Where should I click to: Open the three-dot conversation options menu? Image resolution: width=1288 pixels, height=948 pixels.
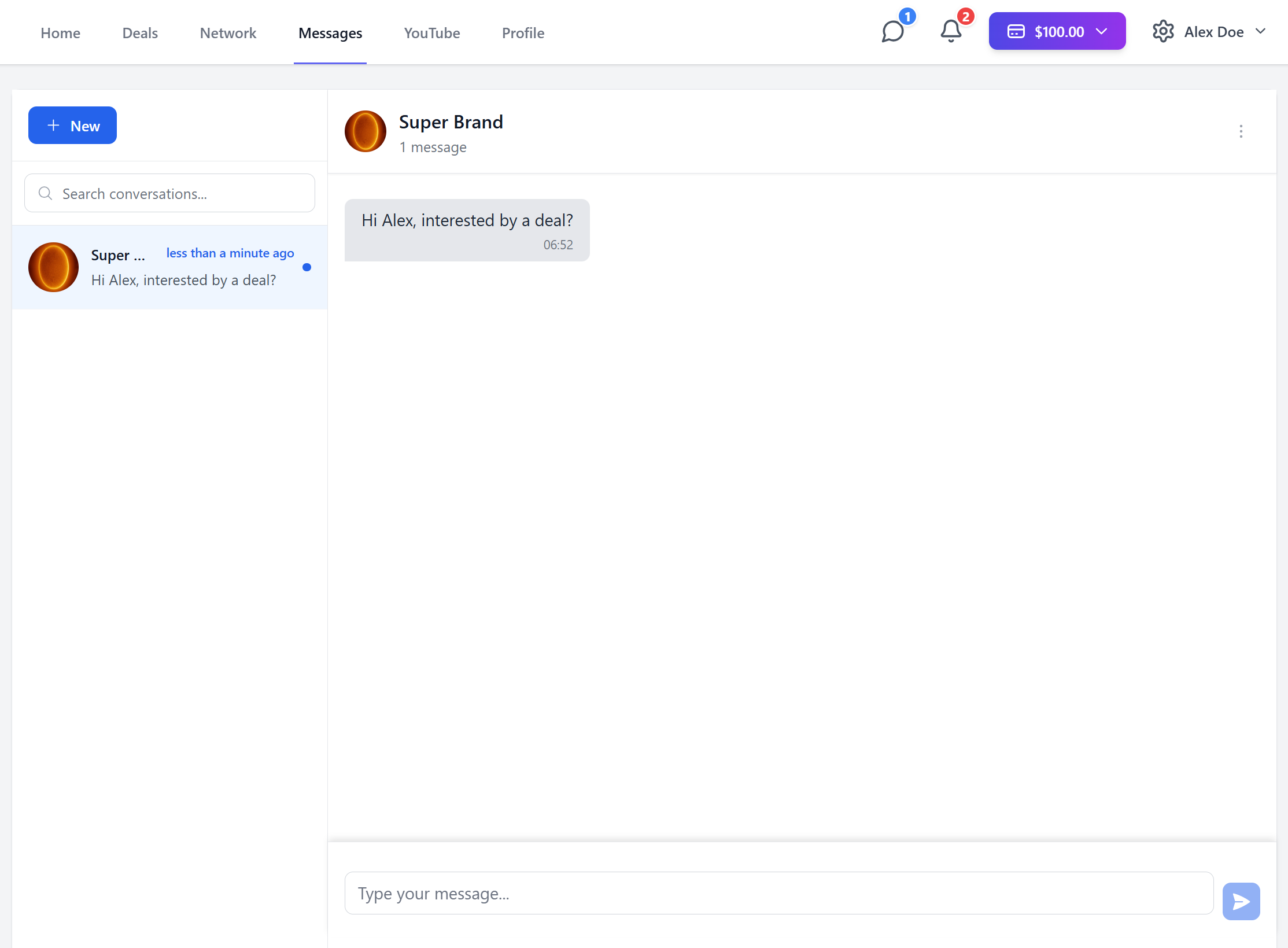1241,131
